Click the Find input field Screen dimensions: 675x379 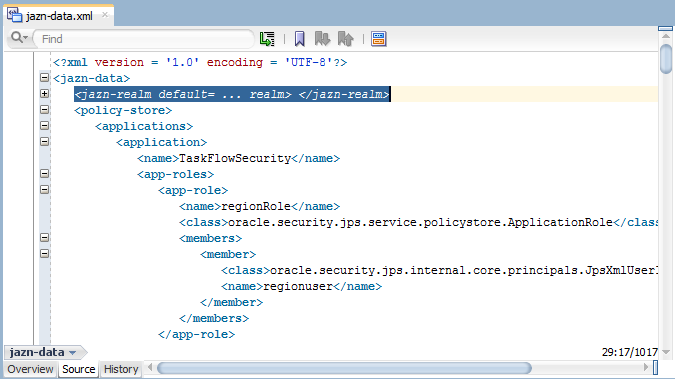pos(144,39)
